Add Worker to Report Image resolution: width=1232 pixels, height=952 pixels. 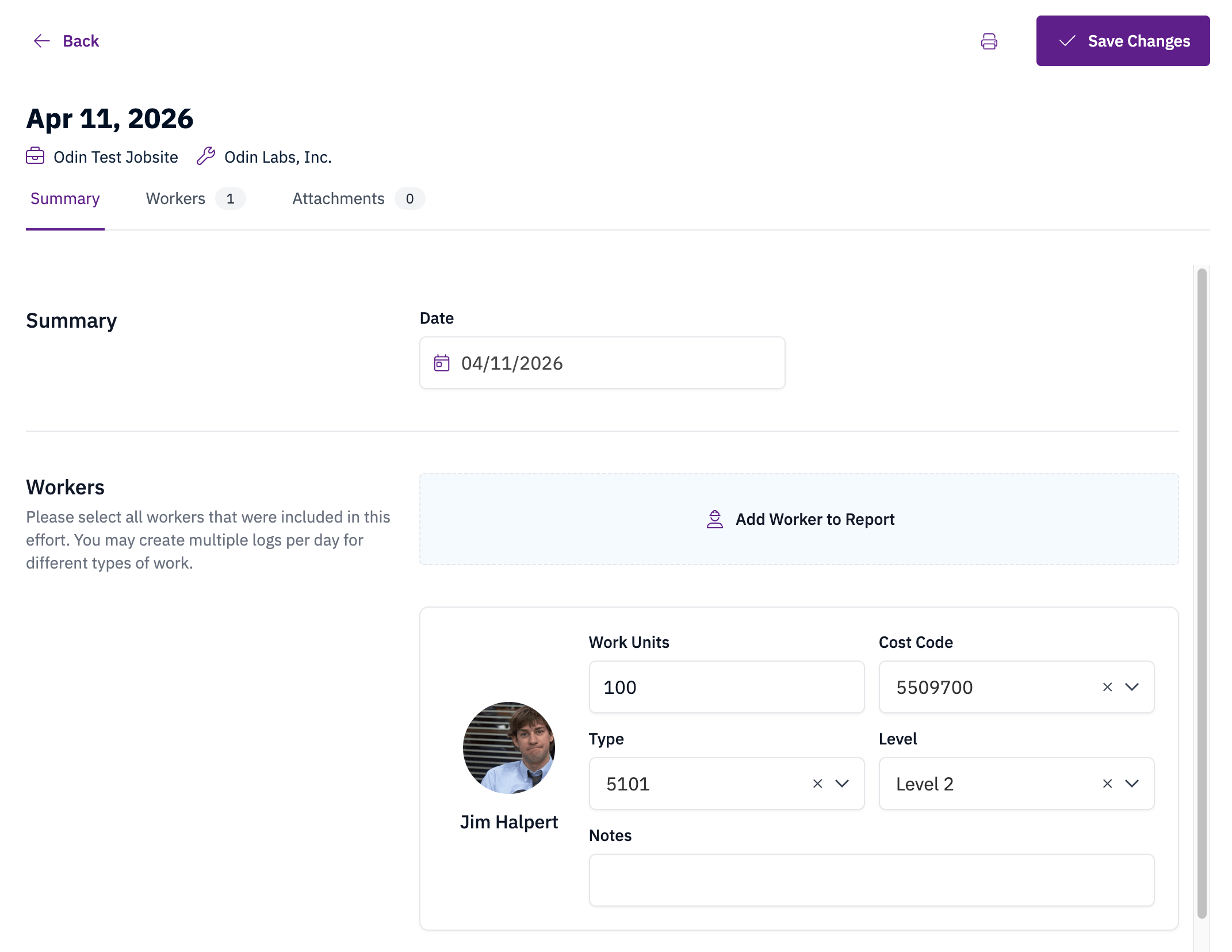click(x=799, y=519)
